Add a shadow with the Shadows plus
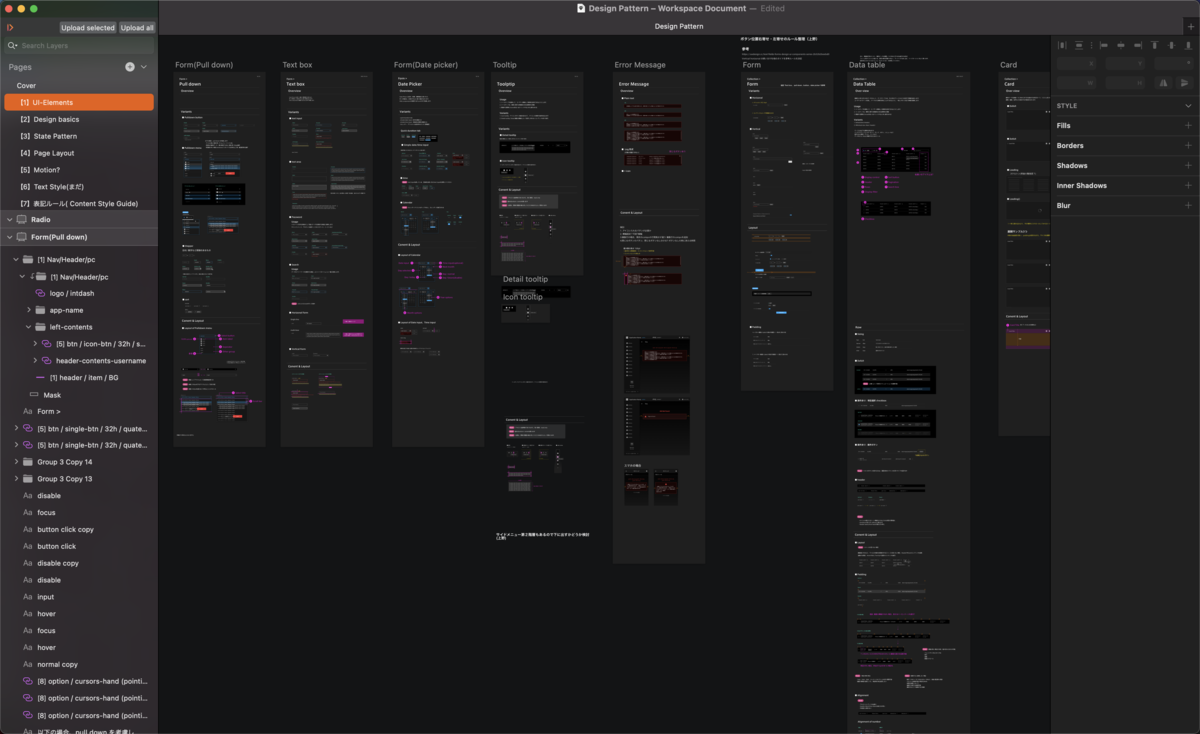 (1188, 165)
